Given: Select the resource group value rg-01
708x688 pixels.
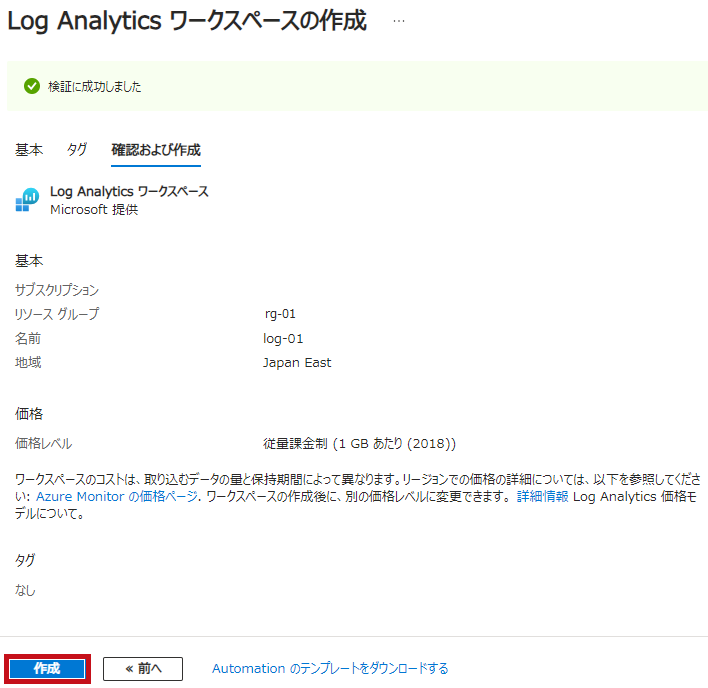Looking at the screenshot, I should [x=280, y=314].
